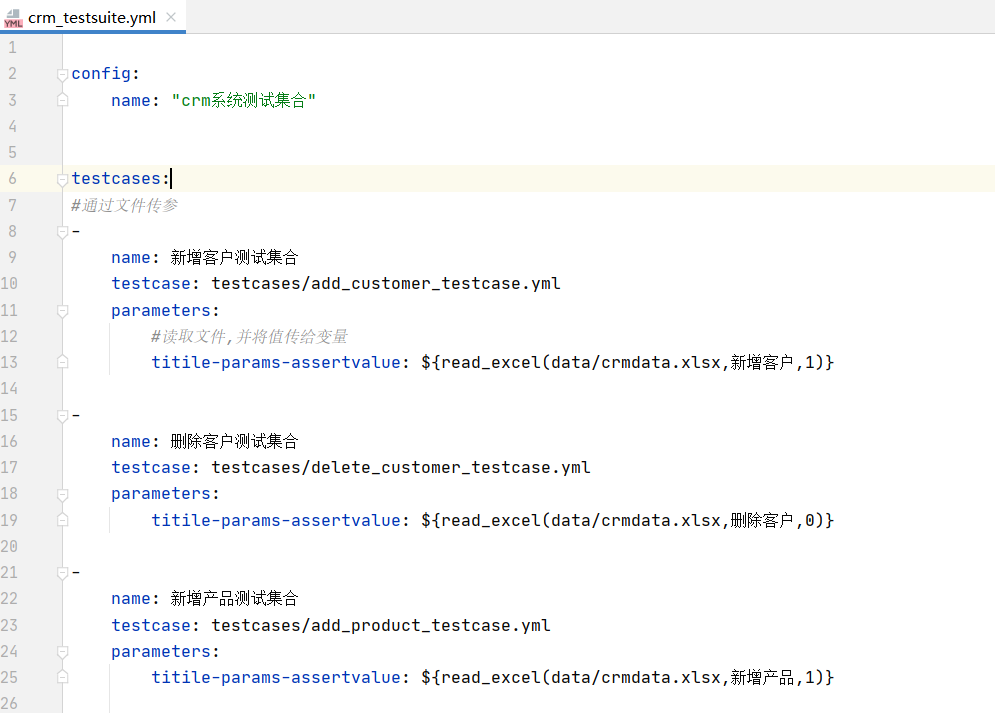The image size is (995, 713).
Task: Click the testcases/delete_customer_testcase.yml path
Action: (400, 468)
